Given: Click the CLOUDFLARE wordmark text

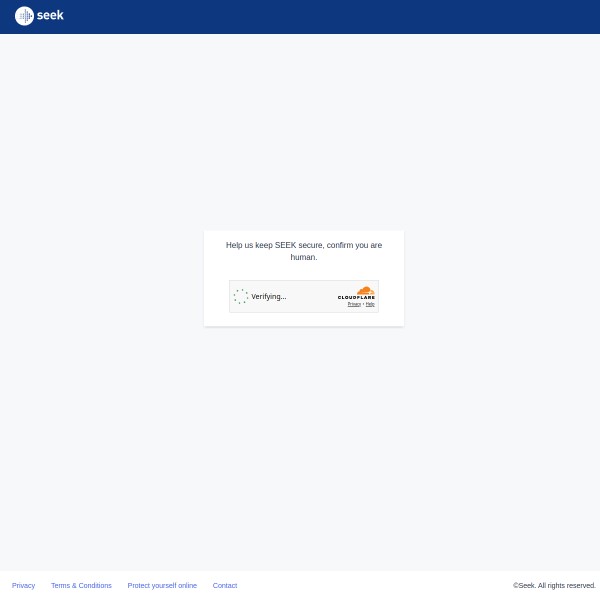Looking at the screenshot, I should tap(356, 298).
